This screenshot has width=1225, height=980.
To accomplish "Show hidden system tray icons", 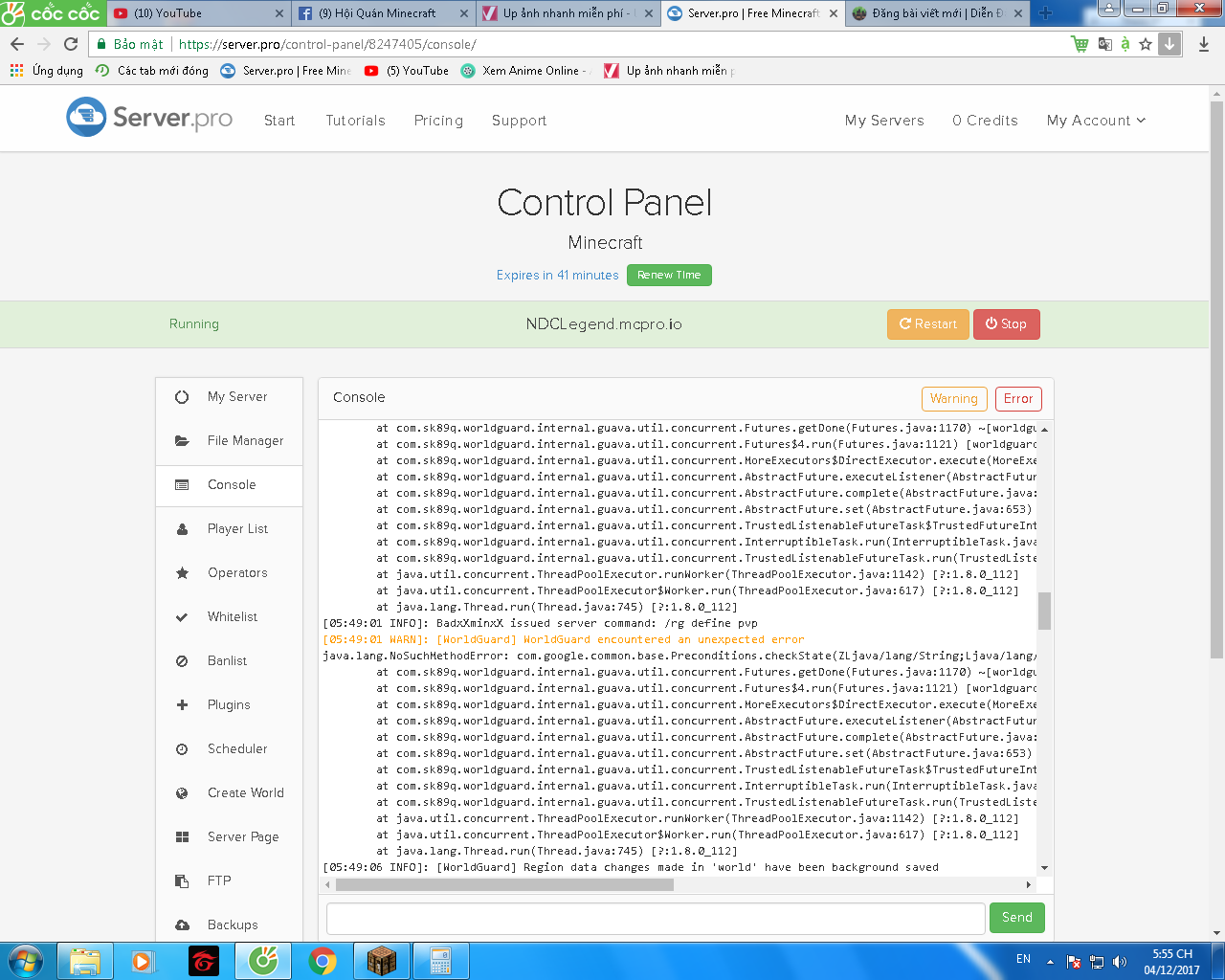I will point(1050,962).
